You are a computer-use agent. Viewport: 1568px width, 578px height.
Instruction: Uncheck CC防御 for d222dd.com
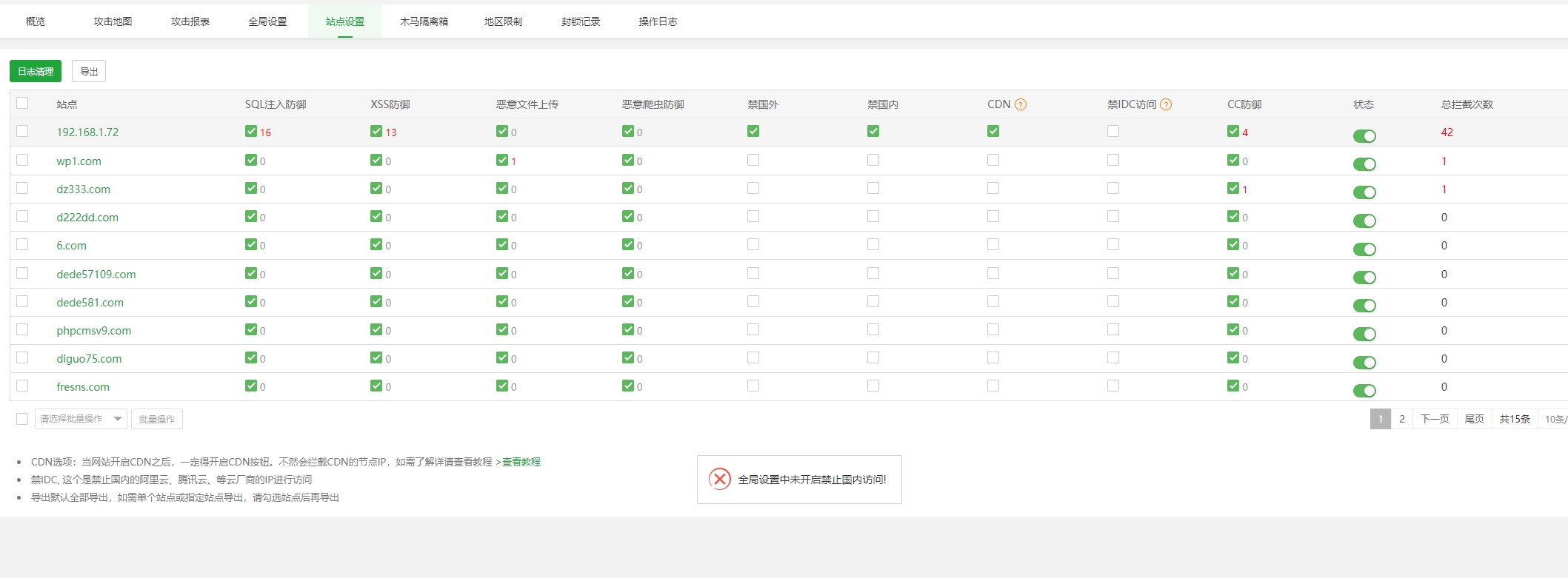click(1232, 216)
